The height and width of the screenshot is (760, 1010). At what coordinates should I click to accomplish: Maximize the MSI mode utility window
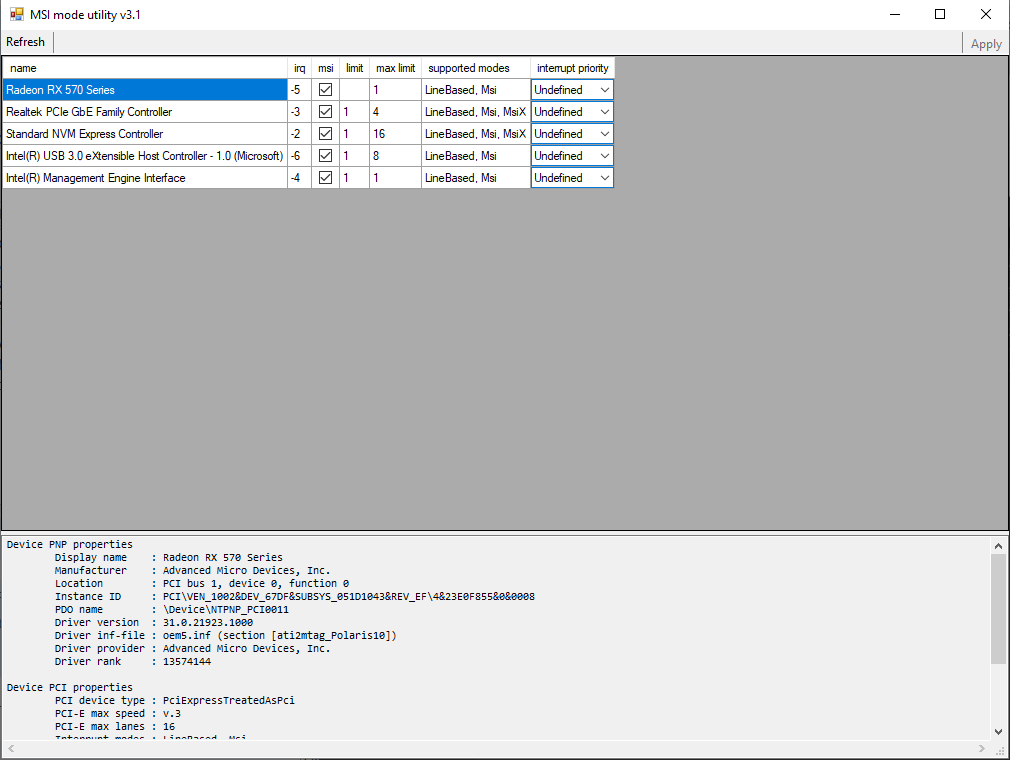pos(940,14)
